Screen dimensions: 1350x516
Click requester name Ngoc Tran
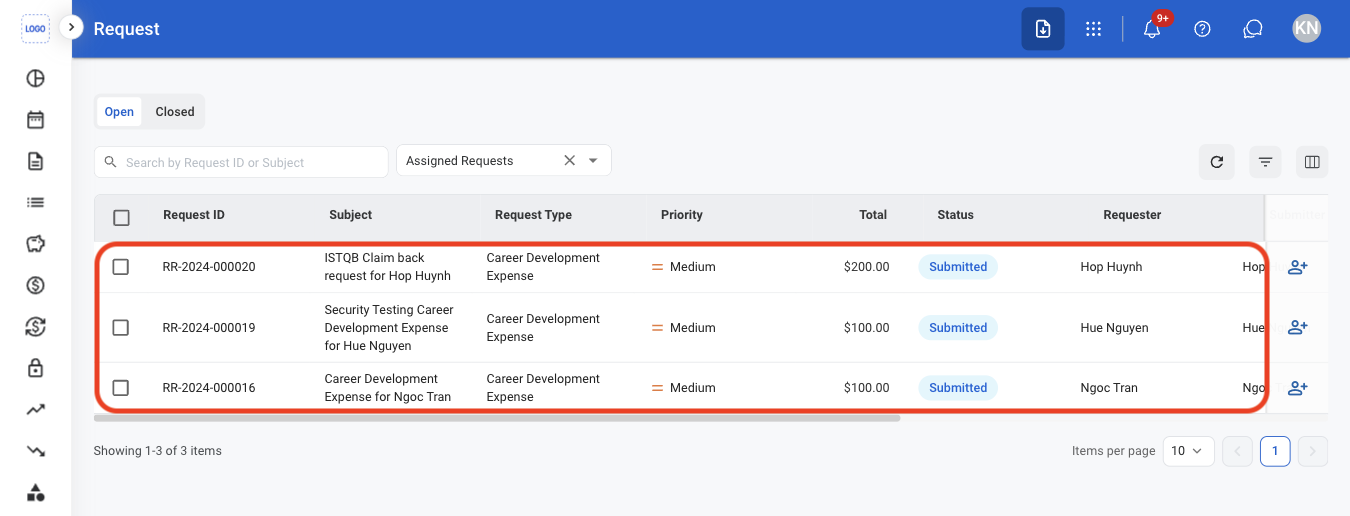click(1109, 388)
